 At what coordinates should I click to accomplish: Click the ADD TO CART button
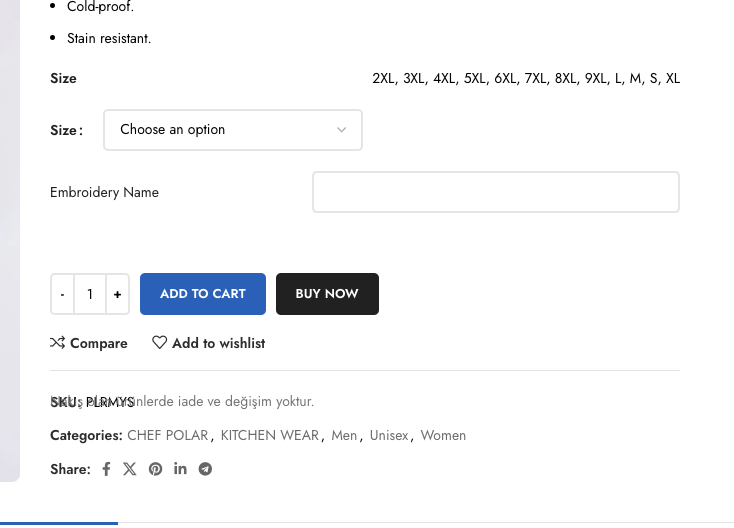203,294
